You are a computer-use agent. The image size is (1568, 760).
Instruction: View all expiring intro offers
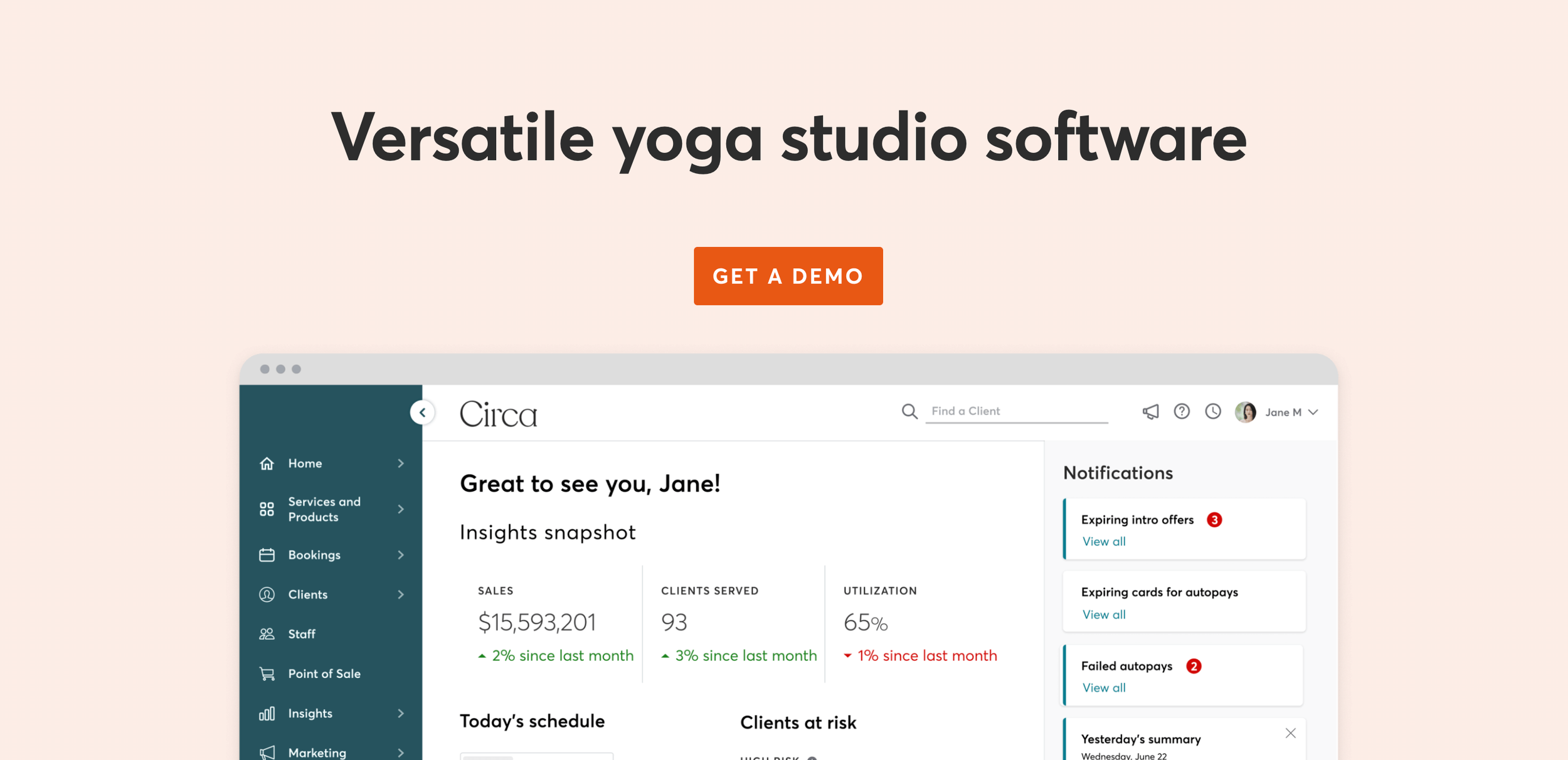pyautogui.click(x=1104, y=541)
